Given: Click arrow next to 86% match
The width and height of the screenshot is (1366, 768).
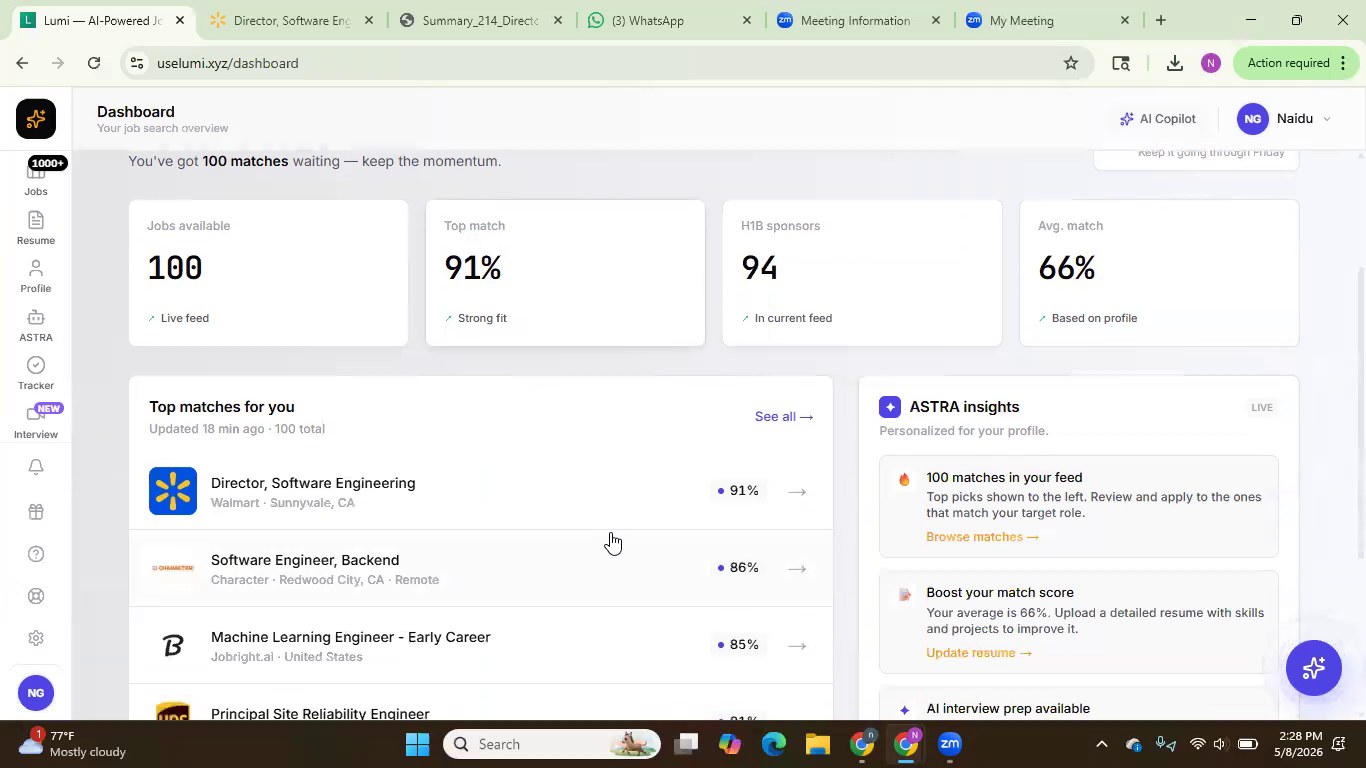Looking at the screenshot, I should click(797, 569).
